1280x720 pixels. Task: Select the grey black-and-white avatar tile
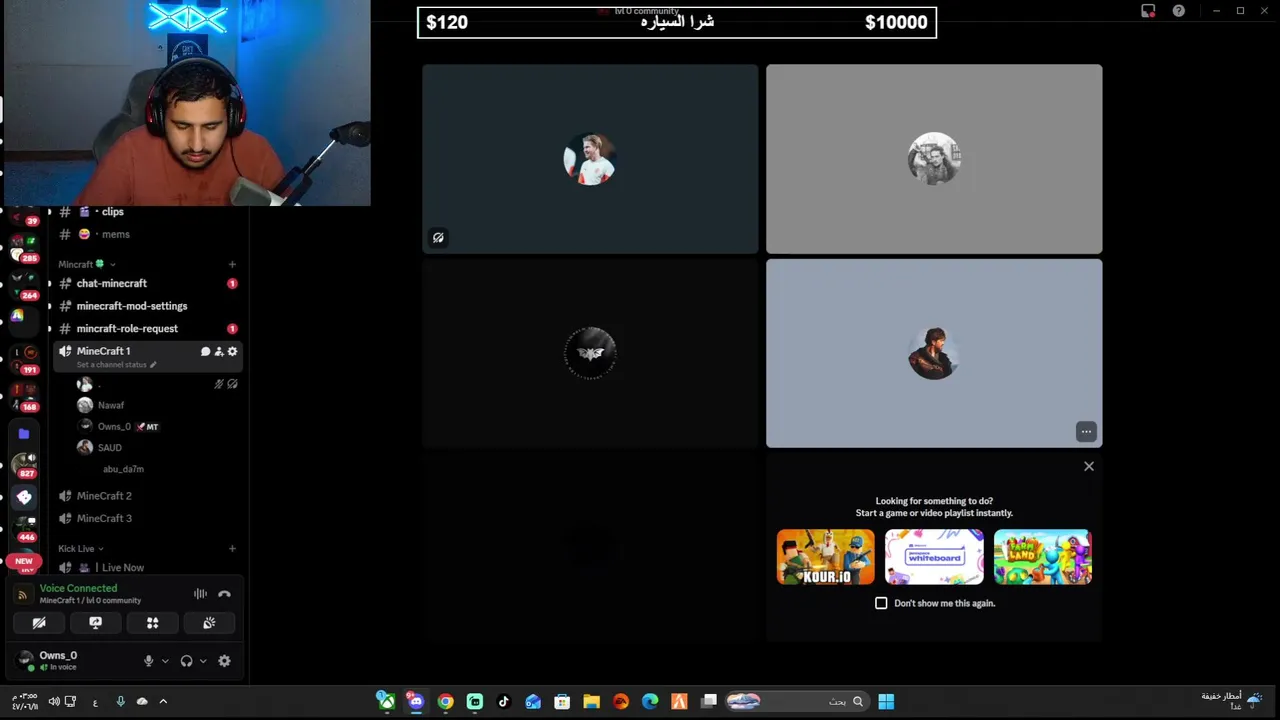coord(934,159)
